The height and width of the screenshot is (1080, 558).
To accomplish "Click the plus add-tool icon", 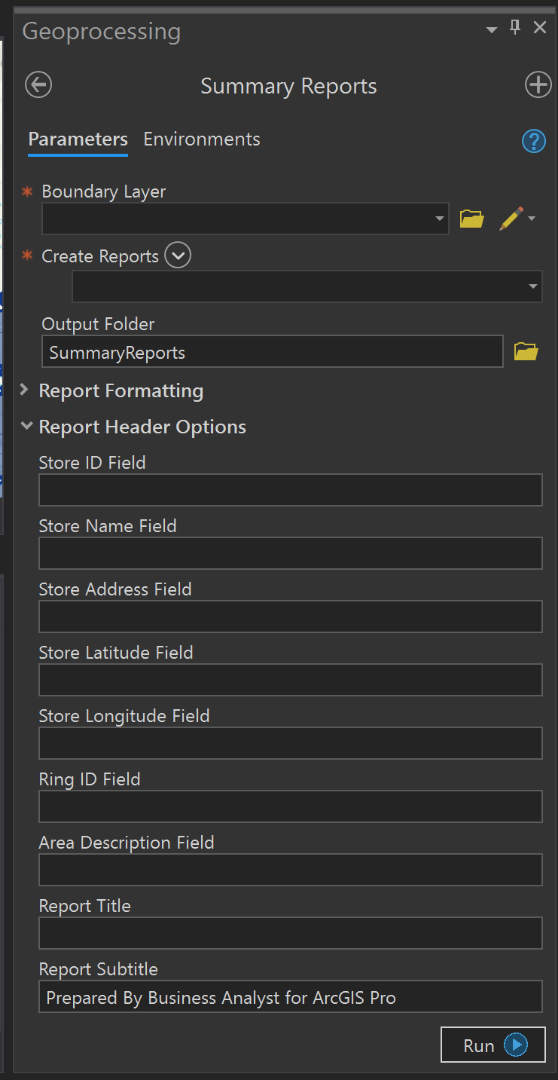I will pyautogui.click(x=538, y=85).
